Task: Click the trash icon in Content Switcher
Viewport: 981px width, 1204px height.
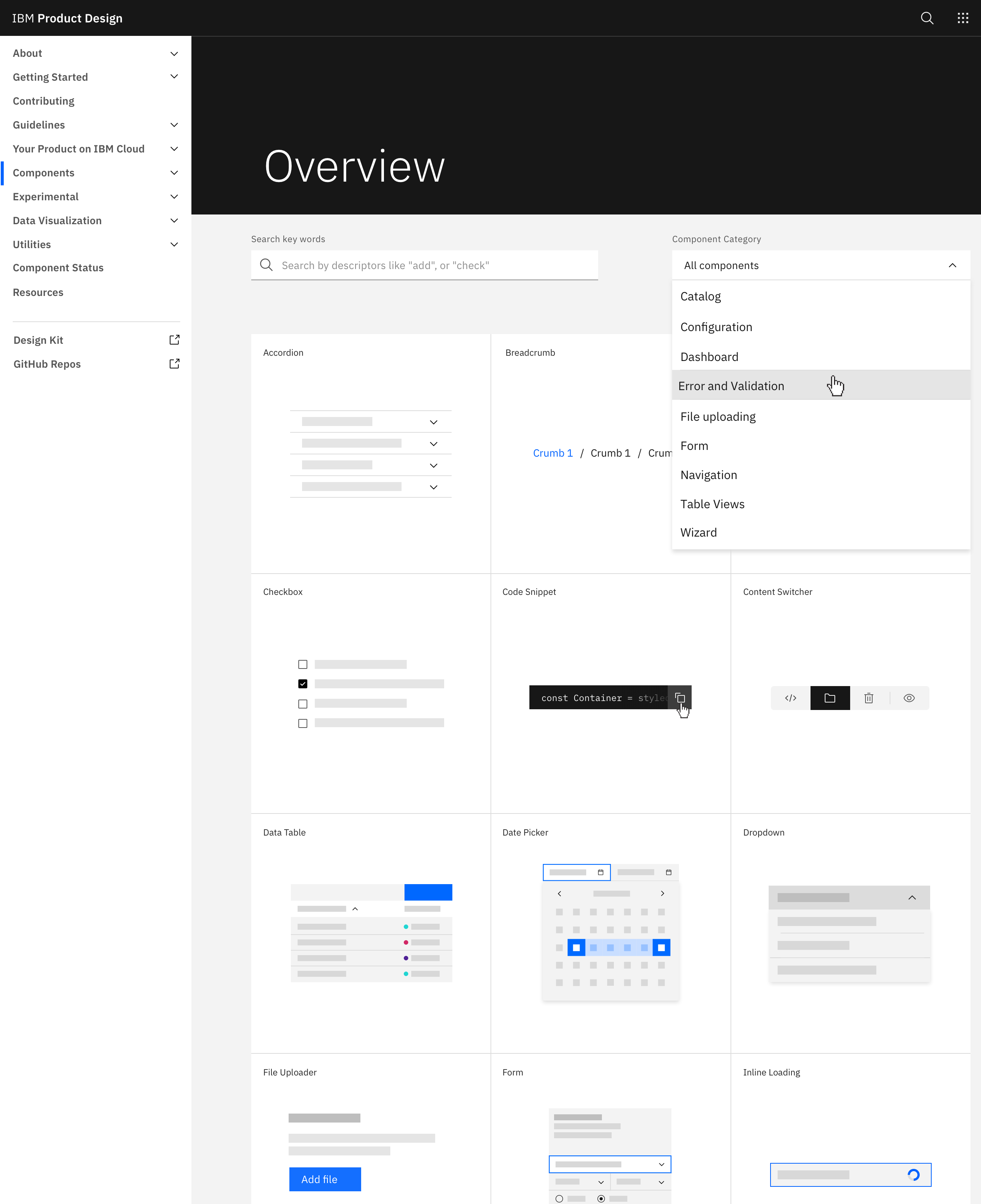Action: point(868,698)
